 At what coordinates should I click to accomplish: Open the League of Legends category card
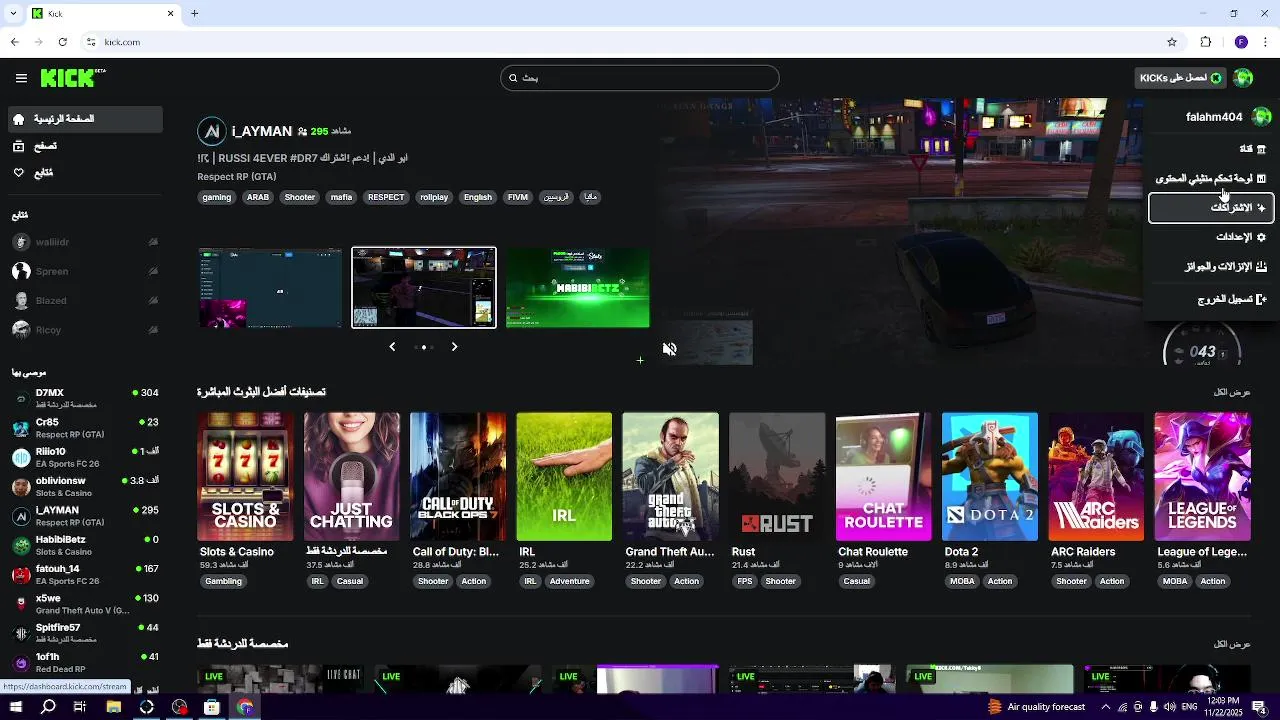pos(1202,477)
